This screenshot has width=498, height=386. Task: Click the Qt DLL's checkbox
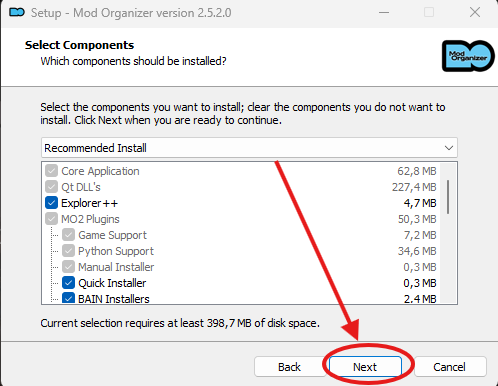click(x=51, y=187)
